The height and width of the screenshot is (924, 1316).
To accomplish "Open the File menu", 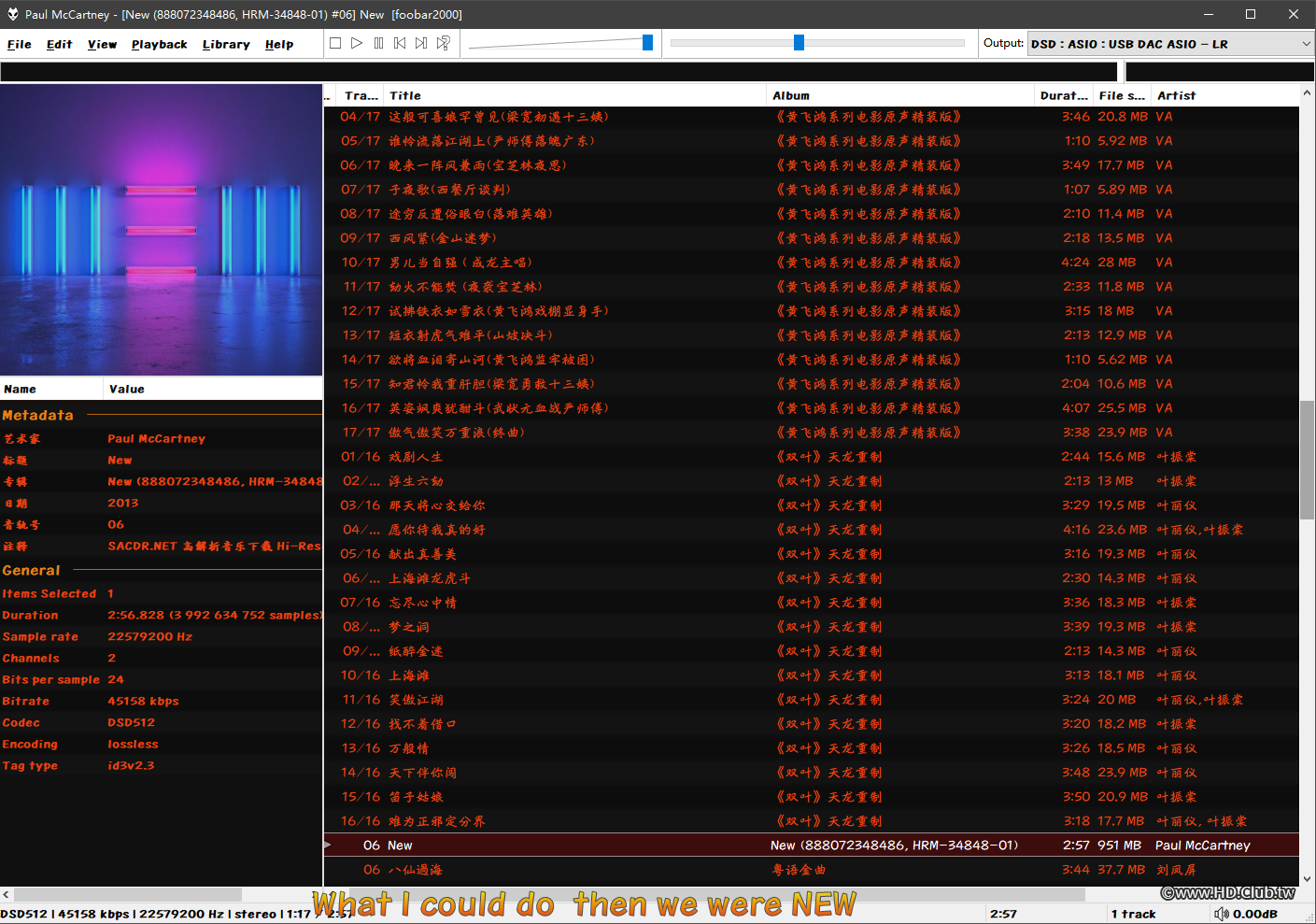I will tap(20, 44).
